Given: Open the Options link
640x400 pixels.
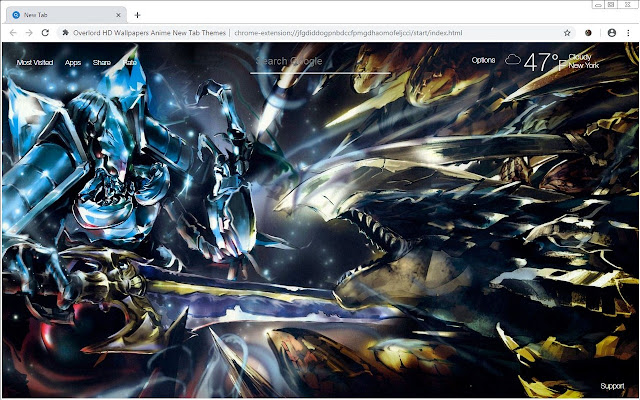Looking at the screenshot, I should [x=483, y=60].
